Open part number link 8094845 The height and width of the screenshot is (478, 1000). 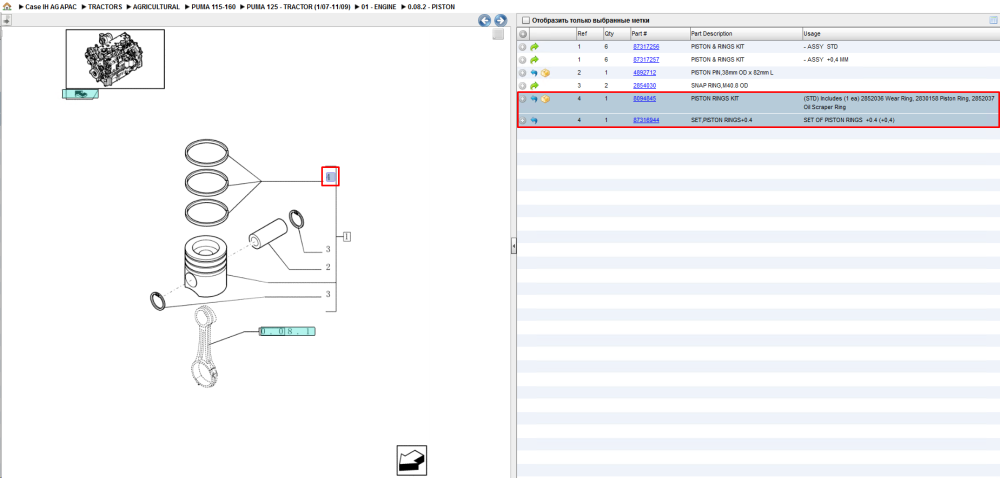coord(644,99)
